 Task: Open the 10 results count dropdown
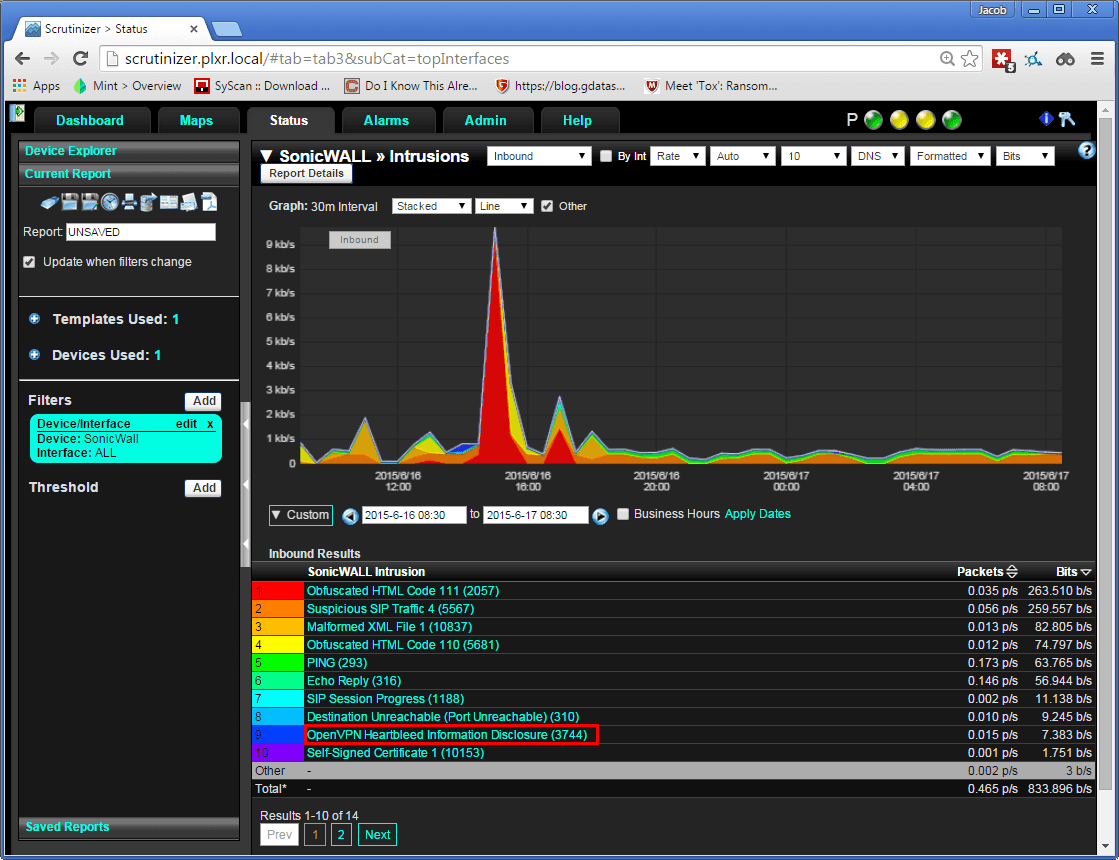814,156
